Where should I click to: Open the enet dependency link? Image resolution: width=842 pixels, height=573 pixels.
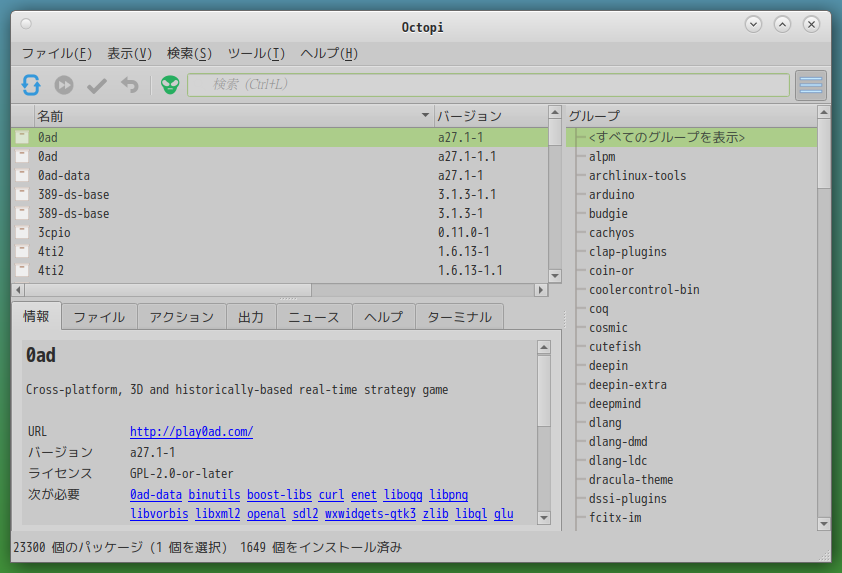coord(364,495)
